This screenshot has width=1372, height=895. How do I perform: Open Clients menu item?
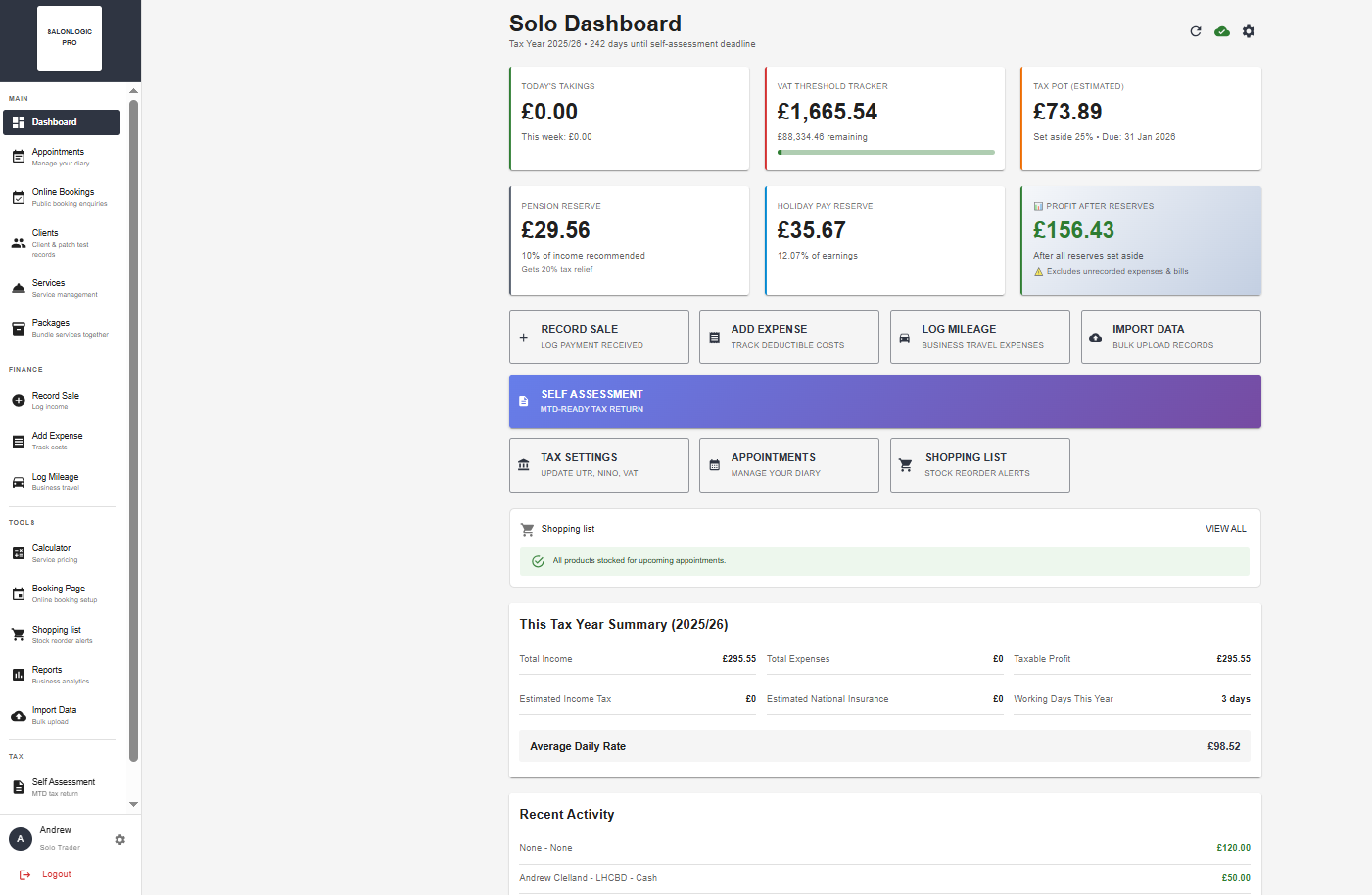[x=62, y=243]
